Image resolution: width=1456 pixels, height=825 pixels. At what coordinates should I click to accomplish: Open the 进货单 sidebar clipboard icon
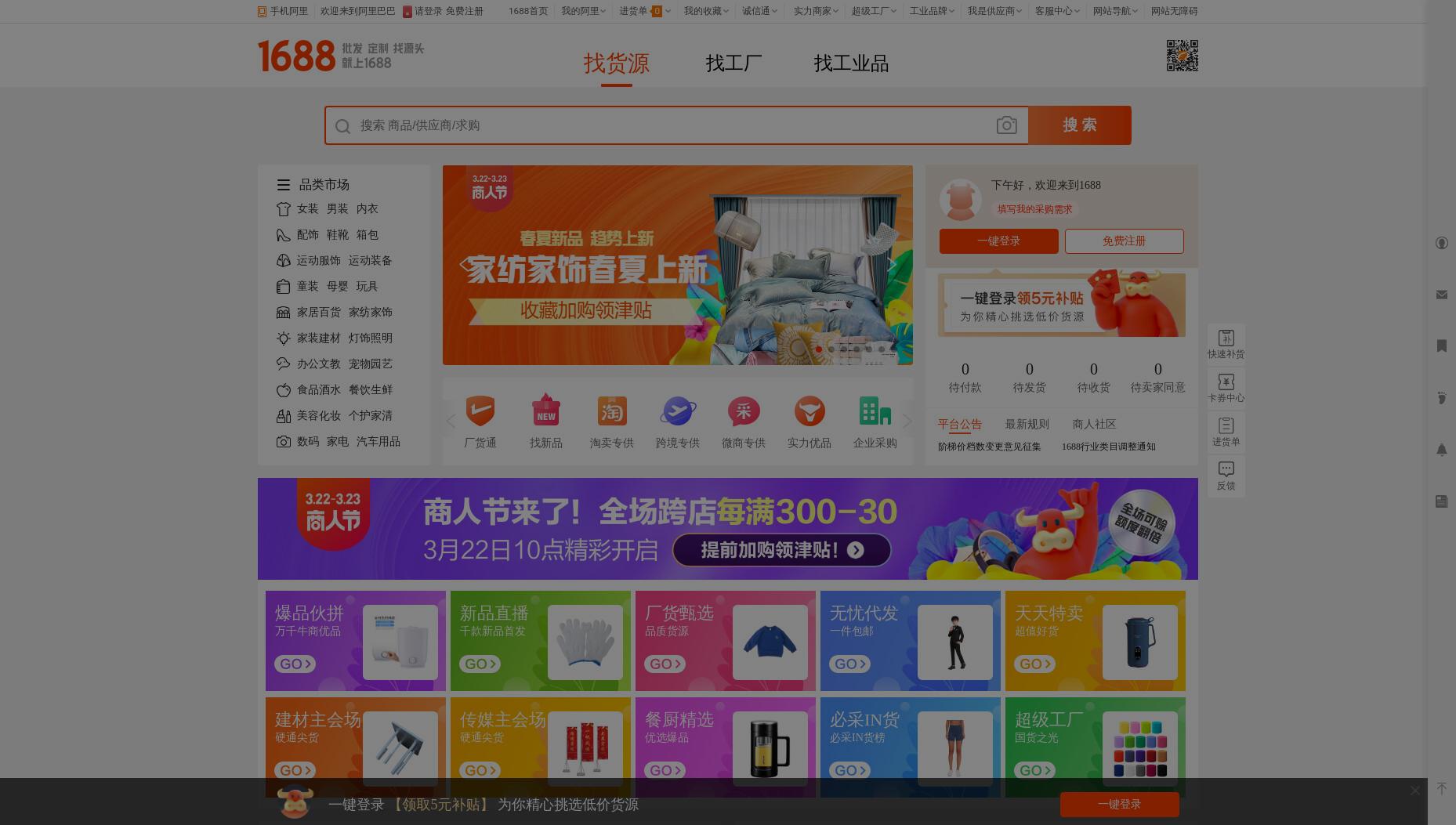1226,425
